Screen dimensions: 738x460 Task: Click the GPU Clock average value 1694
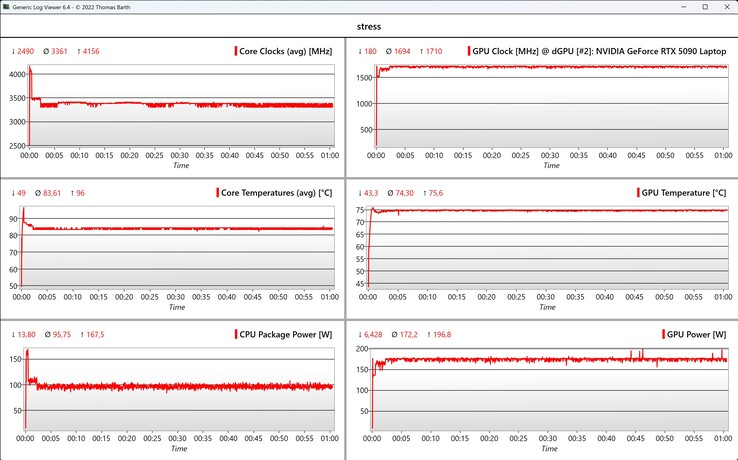pos(402,51)
